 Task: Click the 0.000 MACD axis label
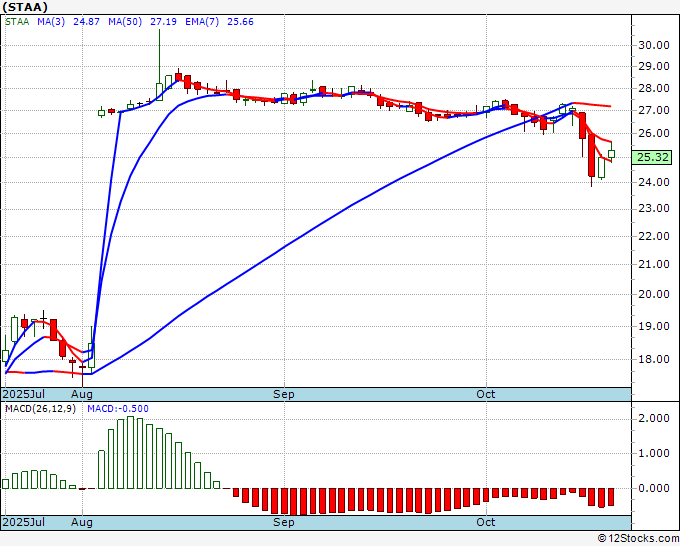pyautogui.click(x=654, y=489)
